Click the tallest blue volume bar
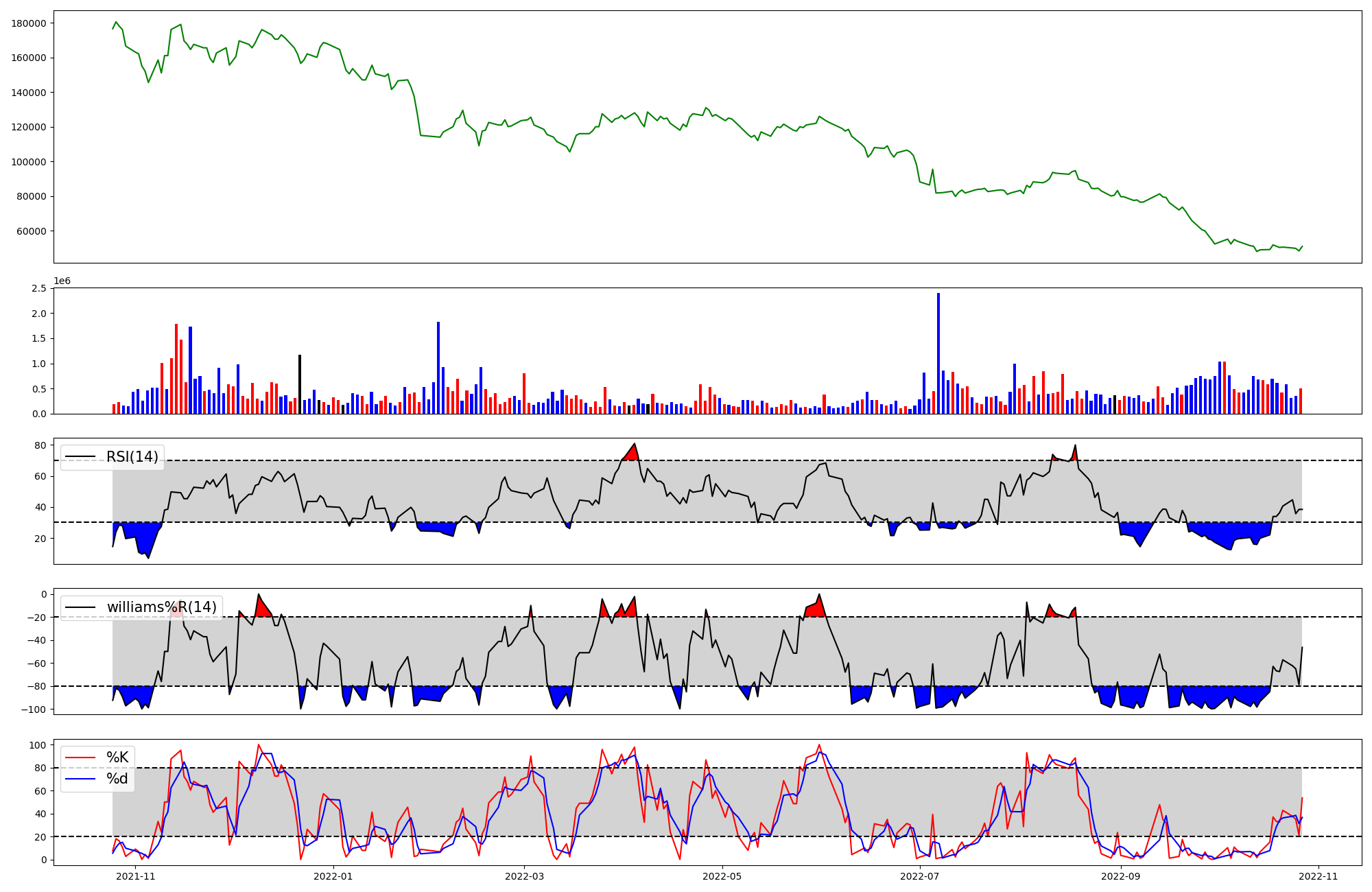Image resolution: width=1372 pixels, height=892 pixels. pos(938,353)
